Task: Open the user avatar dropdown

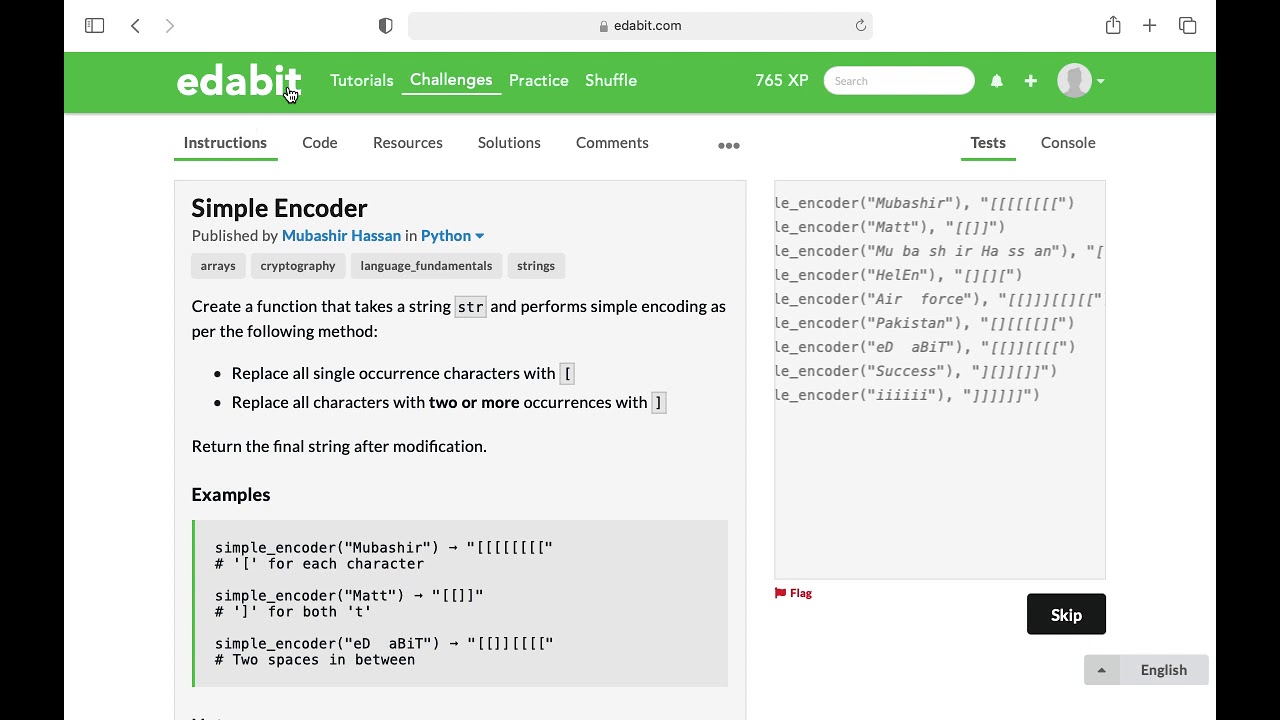Action: pyautogui.click(x=1081, y=81)
